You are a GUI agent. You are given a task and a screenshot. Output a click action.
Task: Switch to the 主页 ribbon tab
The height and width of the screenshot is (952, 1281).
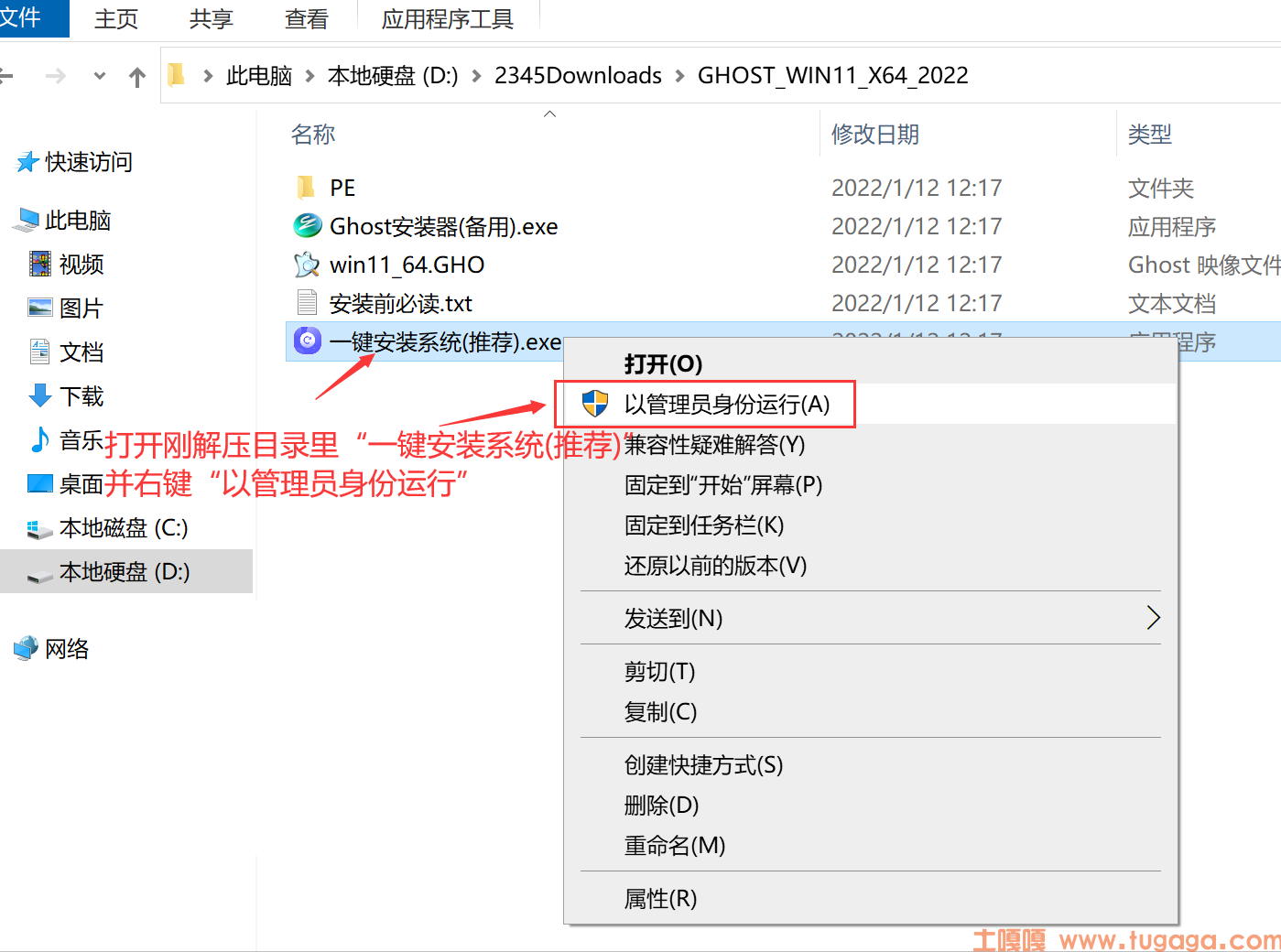click(116, 19)
